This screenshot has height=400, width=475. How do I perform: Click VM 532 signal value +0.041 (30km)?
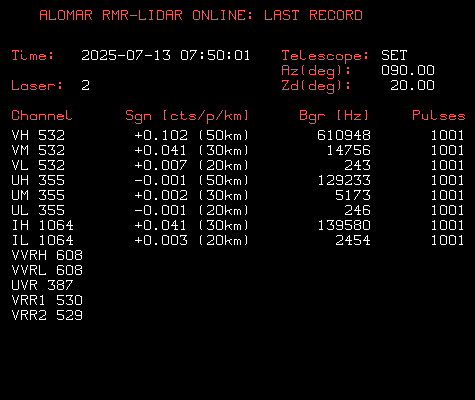click(192, 150)
